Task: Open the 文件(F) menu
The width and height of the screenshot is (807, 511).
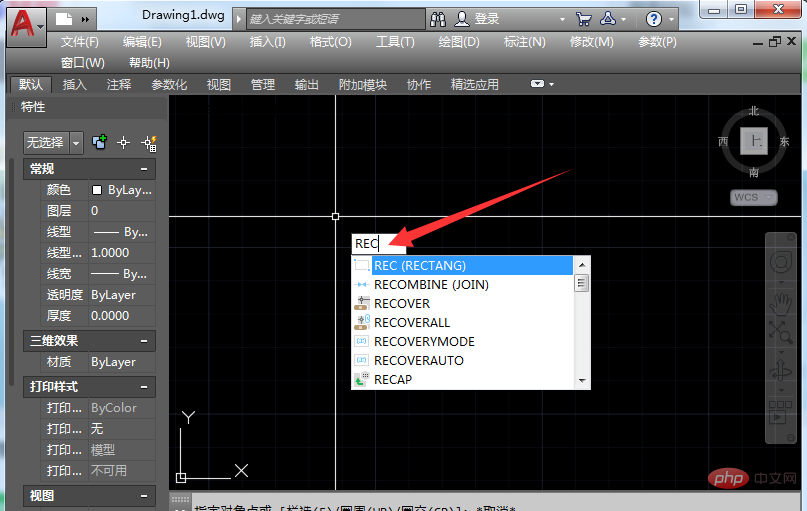Action: 80,42
